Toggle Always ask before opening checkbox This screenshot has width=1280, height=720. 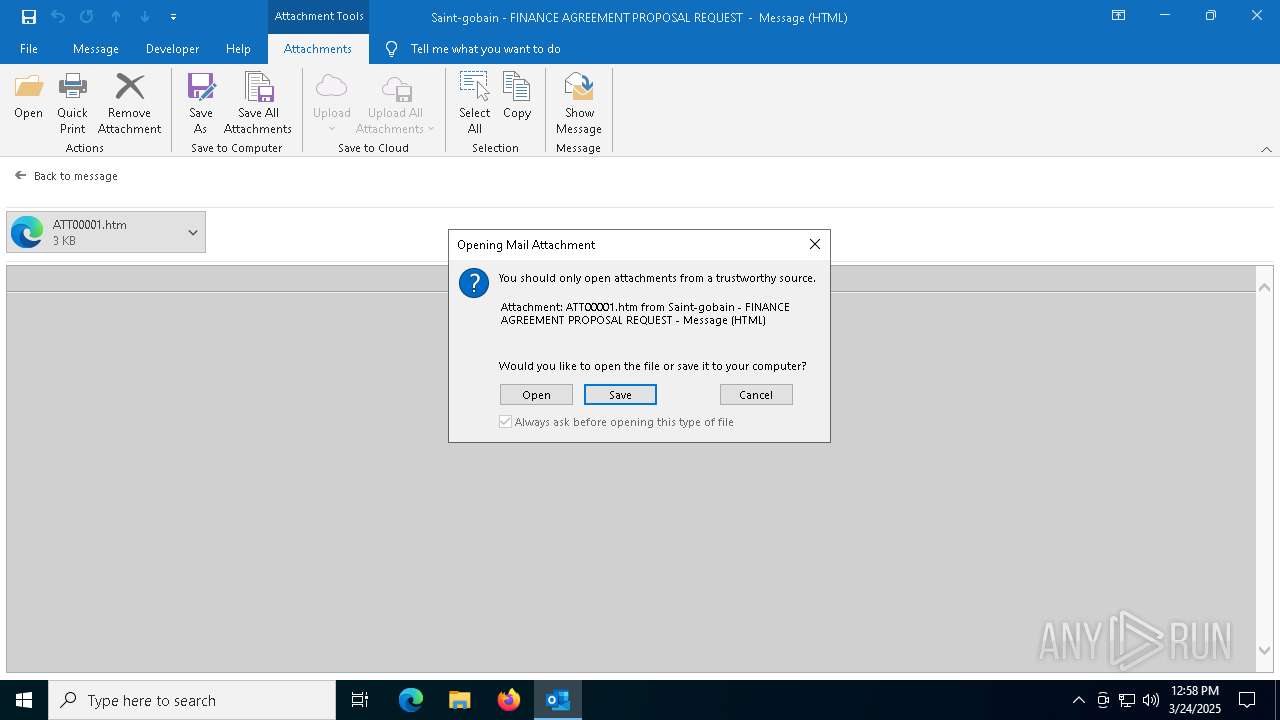(x=506, y=422)
